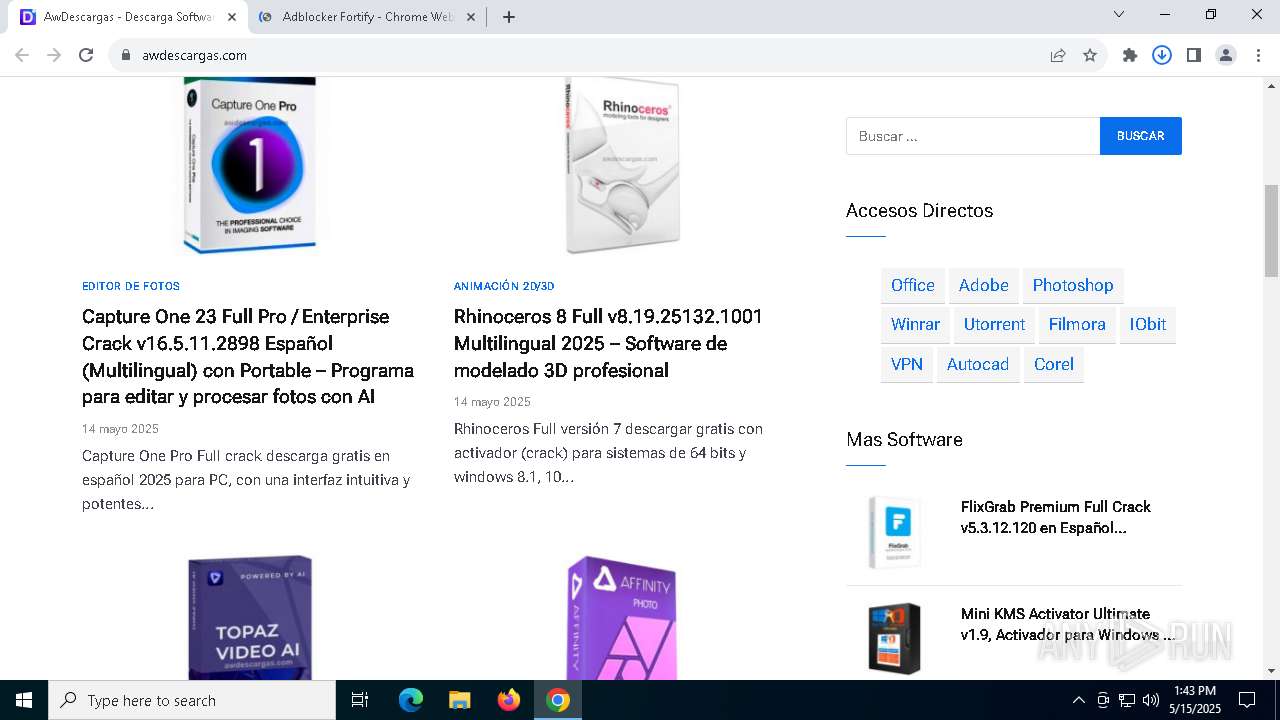This screenshot has width=1280, height=720.
Task: Open the Filmora shortcut tag
Action: tap(1077, 324)
